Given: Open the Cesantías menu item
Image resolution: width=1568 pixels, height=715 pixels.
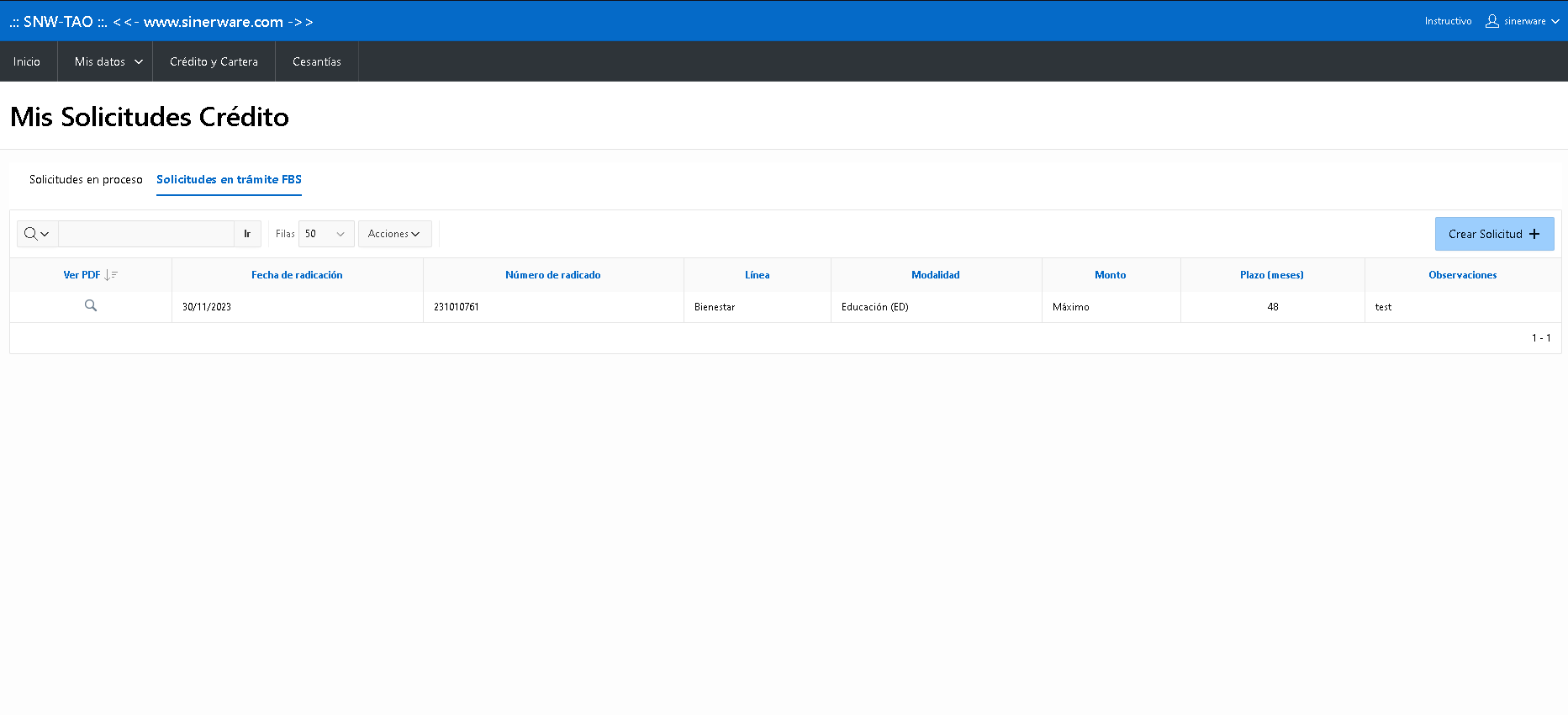Looking at the screenshot, I should [x=317, y=61].
